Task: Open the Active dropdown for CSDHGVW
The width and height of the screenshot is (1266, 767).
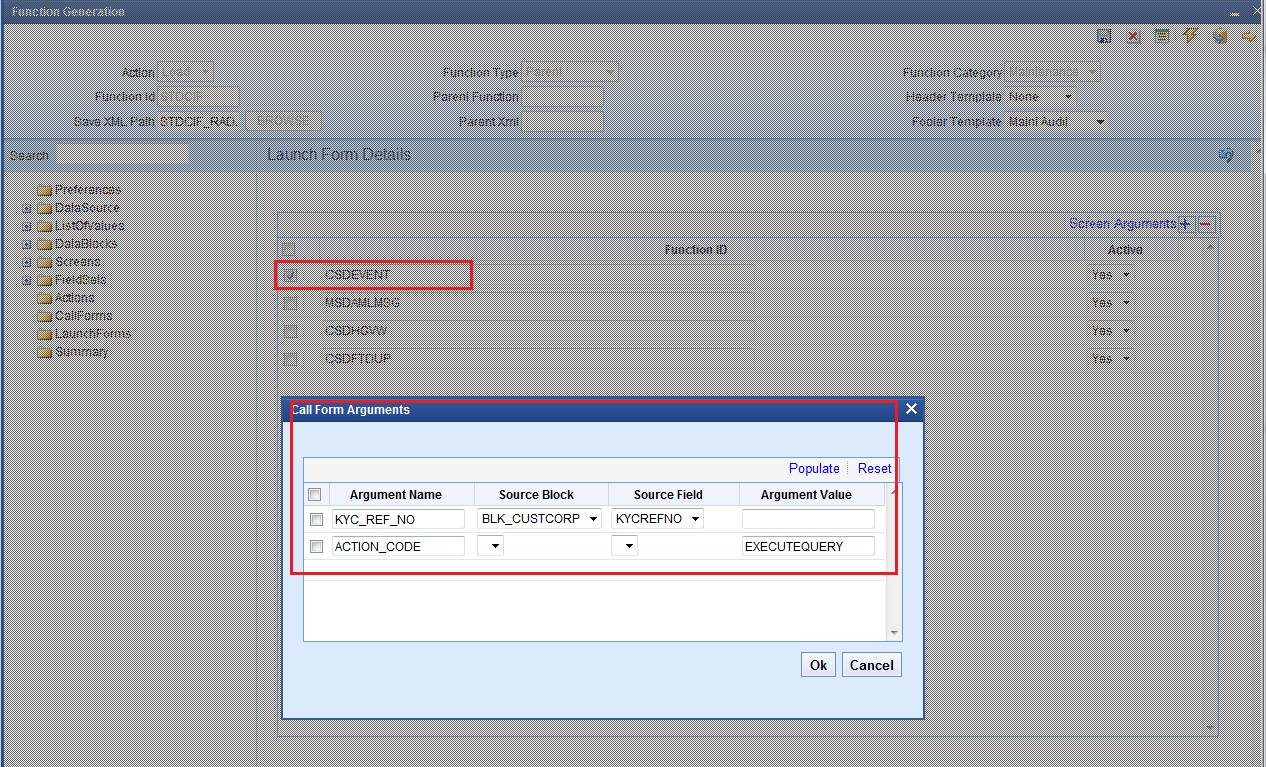Action: pyautogui.click(x=1111, y=331)
